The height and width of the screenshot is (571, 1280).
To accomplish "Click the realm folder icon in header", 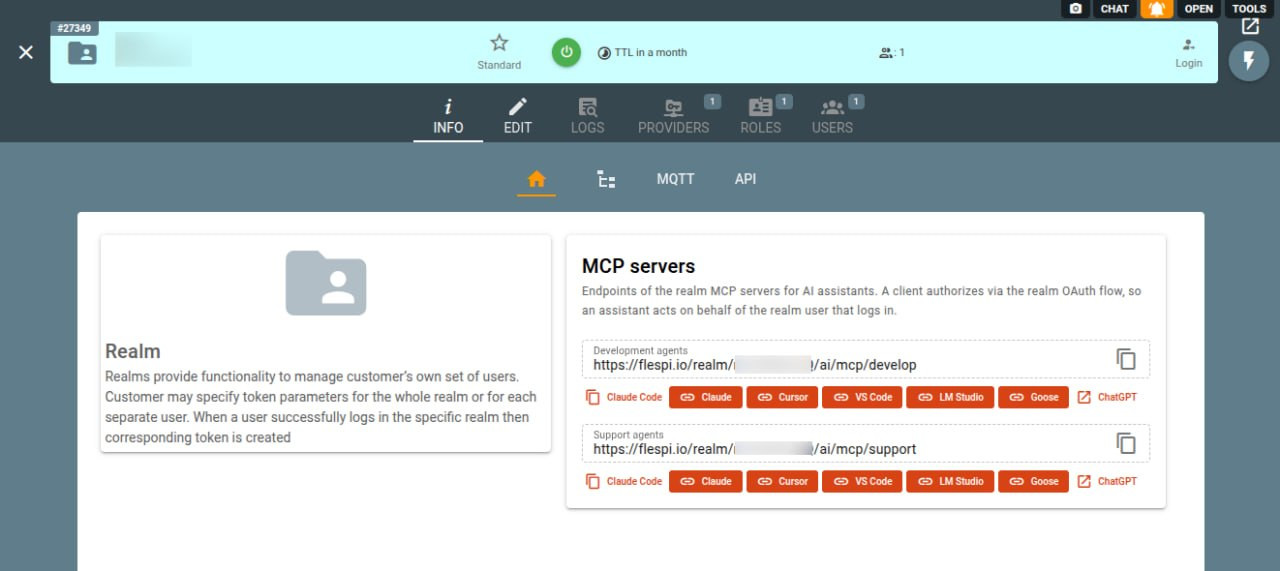I will coord(82,52).
